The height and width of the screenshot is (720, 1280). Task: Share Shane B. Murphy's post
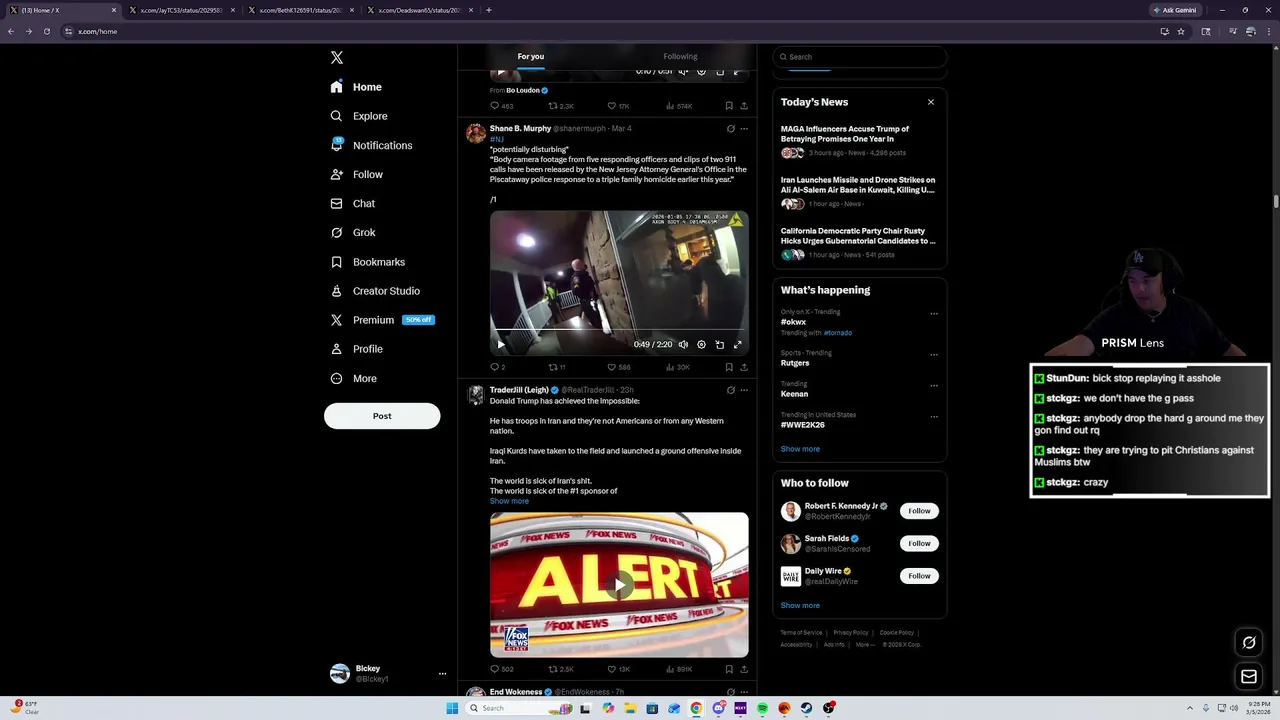[743, 367]
